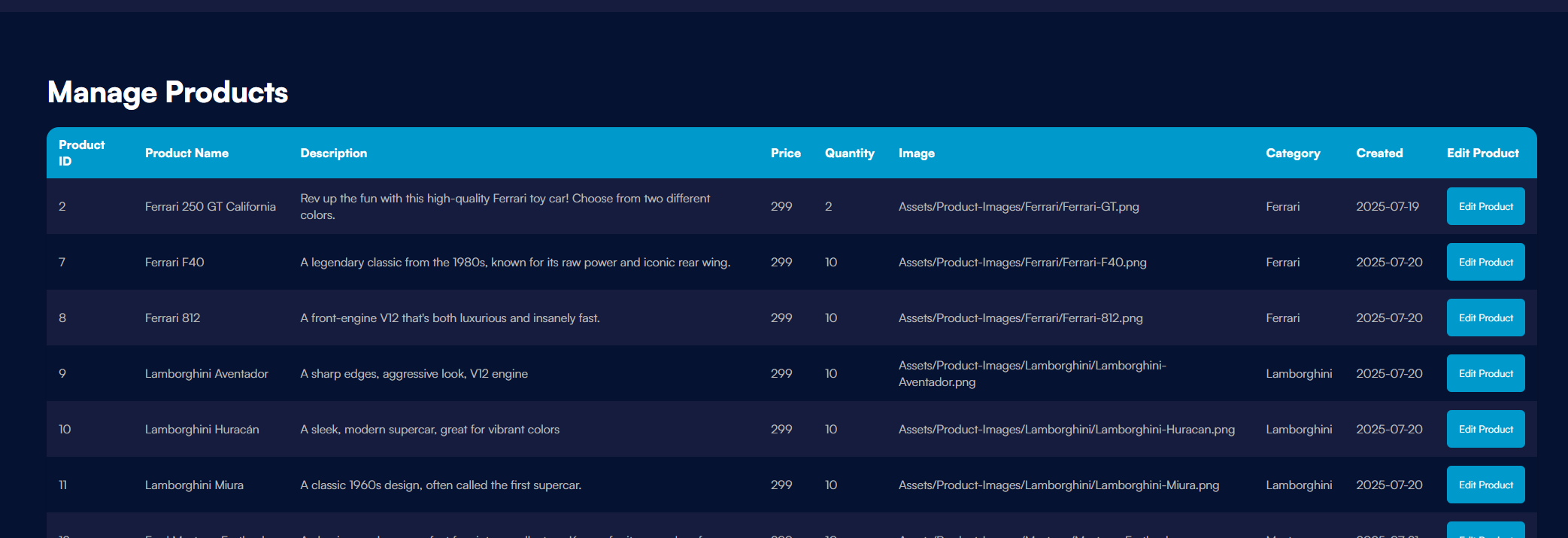Click the Lamborghini-Miura.png image path

pyautogui.click(x=1059, y=485)
